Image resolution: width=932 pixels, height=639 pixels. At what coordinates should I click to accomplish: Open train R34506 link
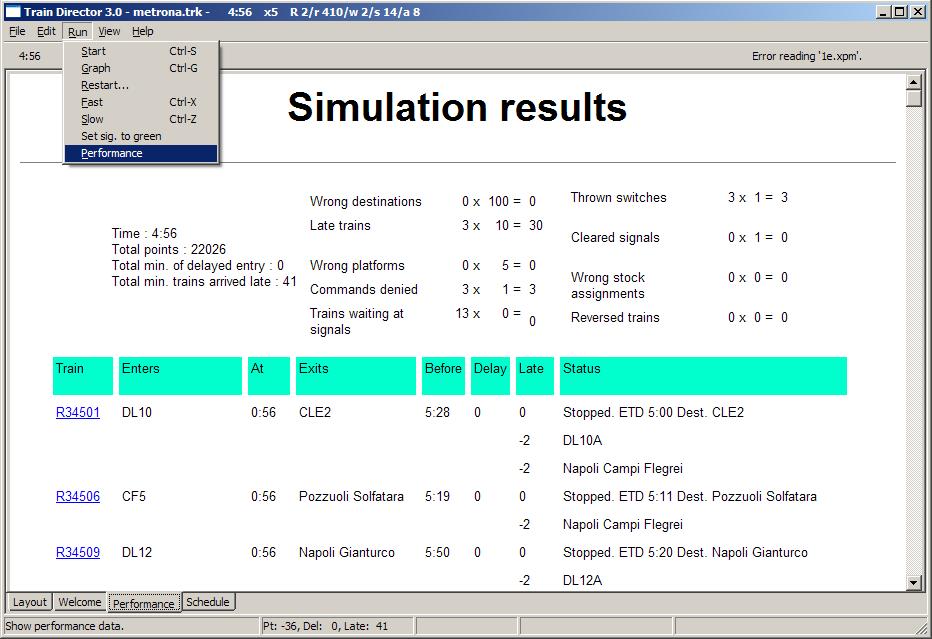coord(78,496)
